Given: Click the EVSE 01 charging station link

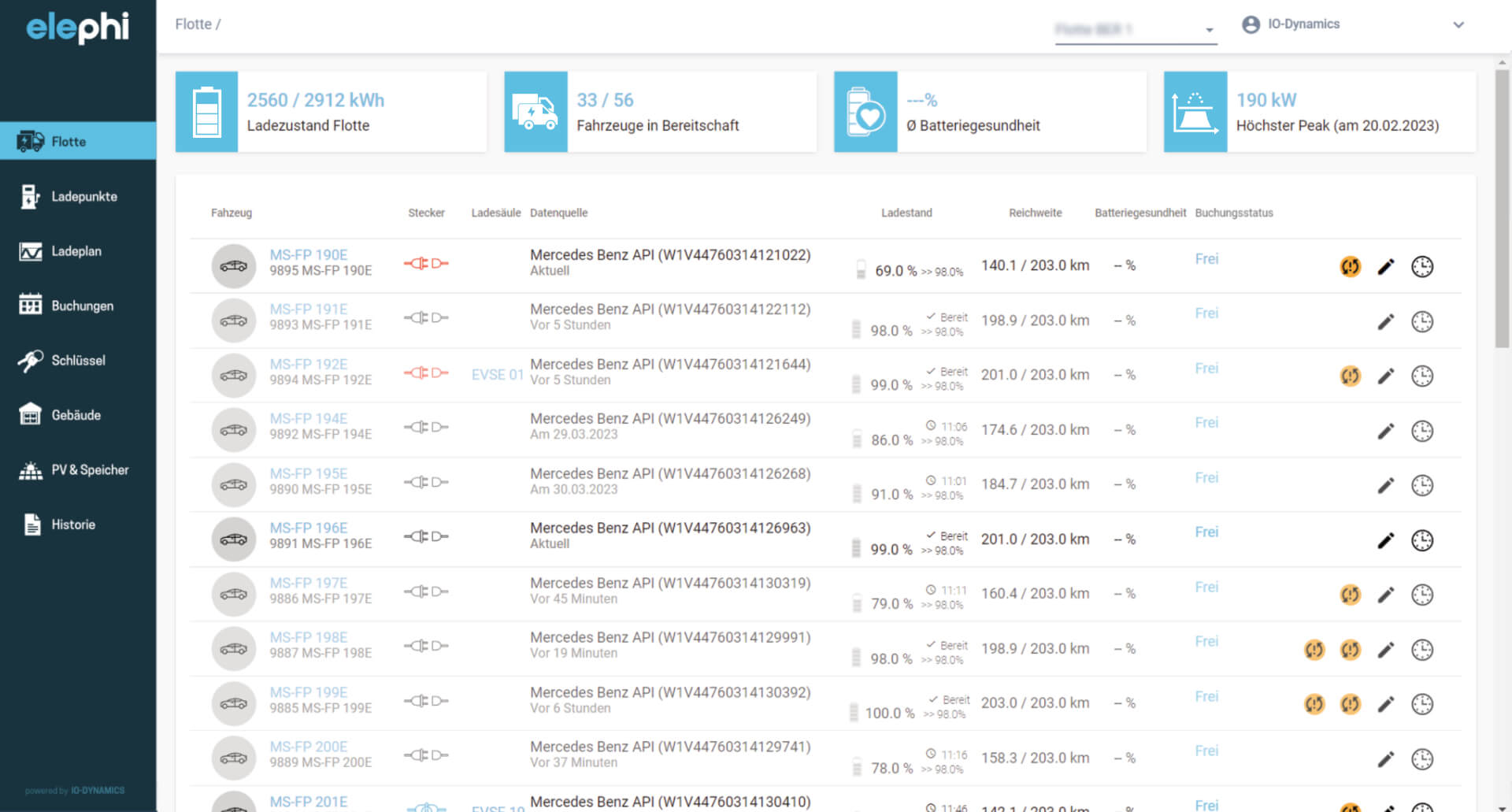Looking at the screenshot, I should click(x=497, y=375).
